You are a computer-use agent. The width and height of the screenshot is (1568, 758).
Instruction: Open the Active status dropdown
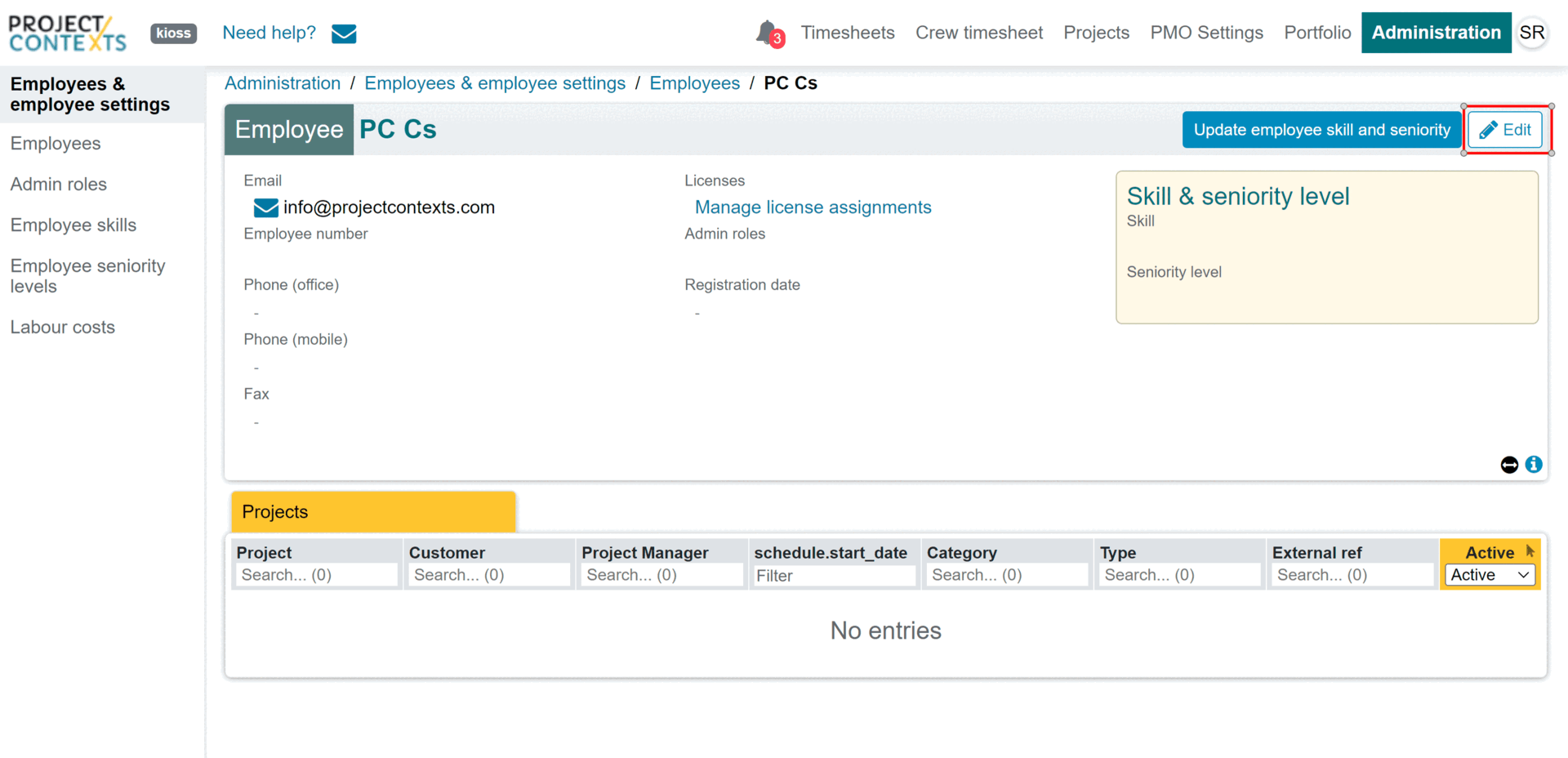point(1490,575)
